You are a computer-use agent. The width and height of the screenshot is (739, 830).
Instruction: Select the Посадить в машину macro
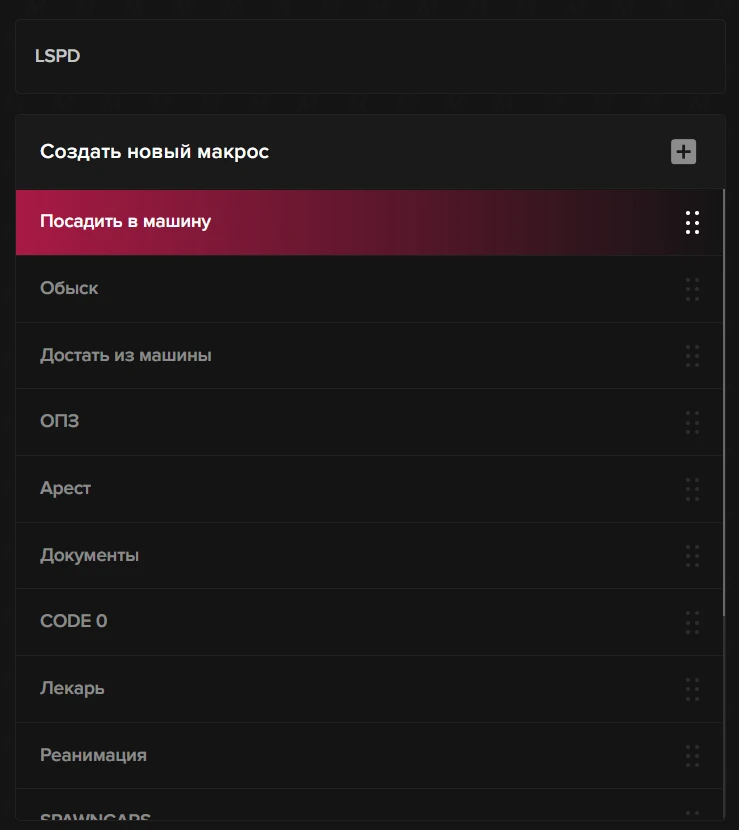[125, 221]
